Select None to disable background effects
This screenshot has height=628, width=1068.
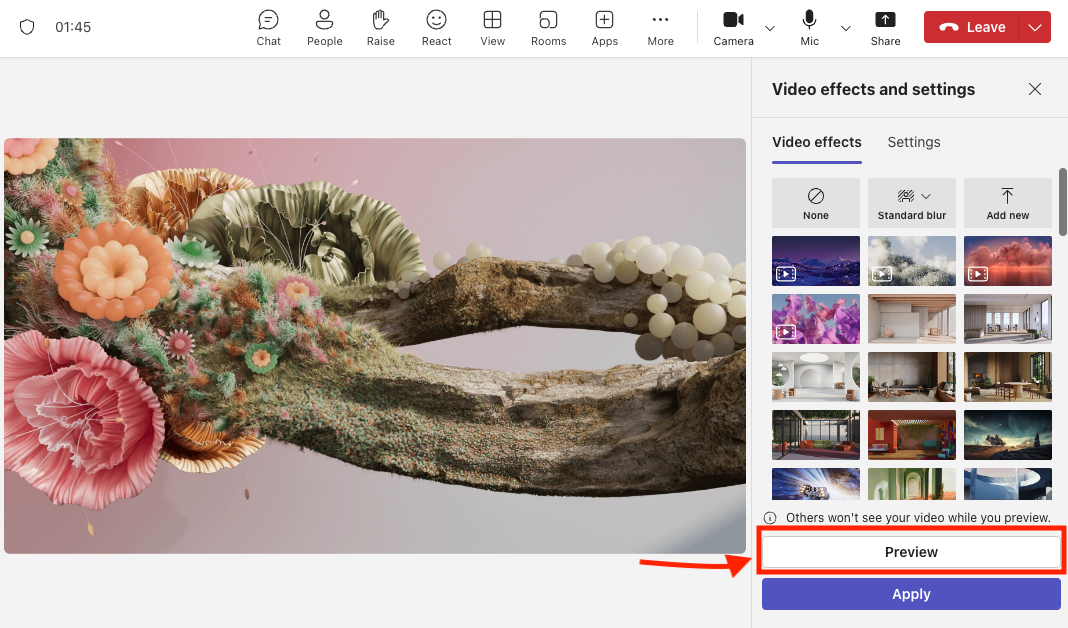pyautogui.click(x=815, y=203)
